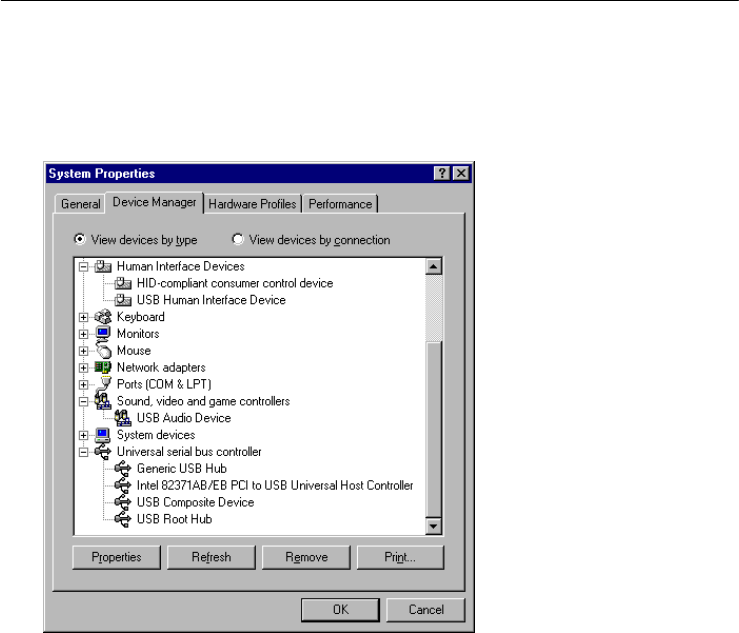Click the Intel 82371AB/EB host controller icon

tap(123, 485)
